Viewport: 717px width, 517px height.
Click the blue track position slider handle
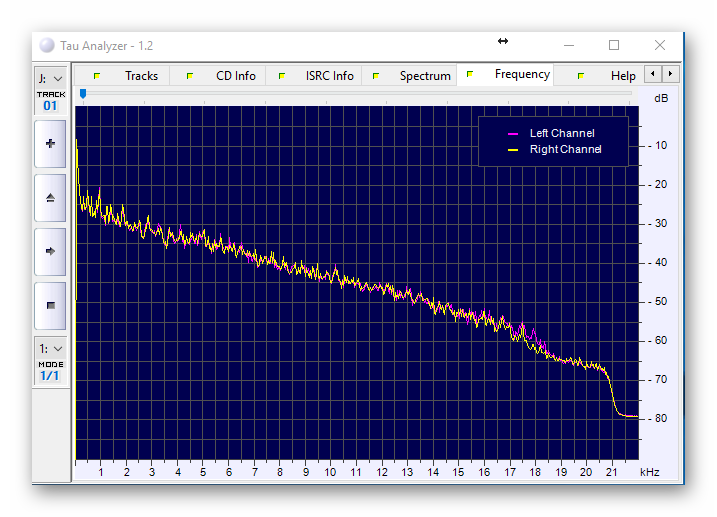click(x=82, y=94)
